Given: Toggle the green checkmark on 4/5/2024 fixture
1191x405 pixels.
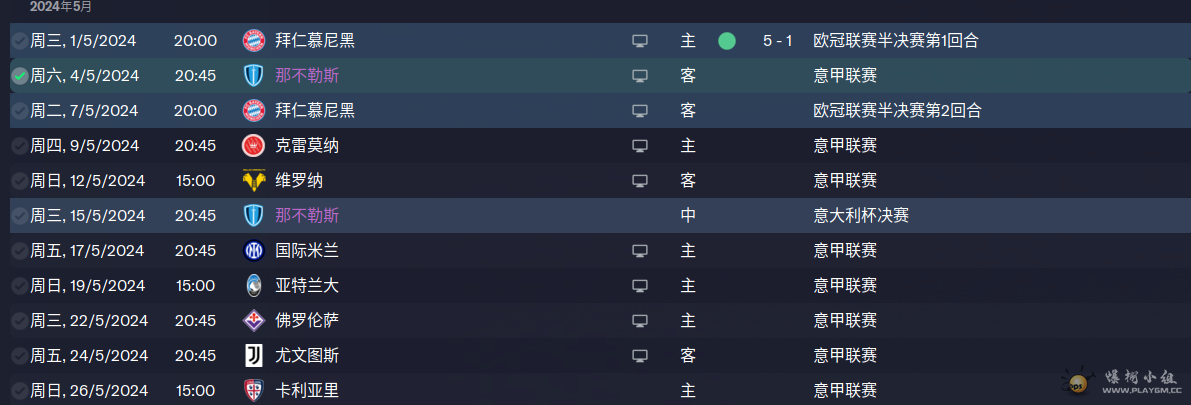Looking at the screenshot, I should [x=20, y=76].
